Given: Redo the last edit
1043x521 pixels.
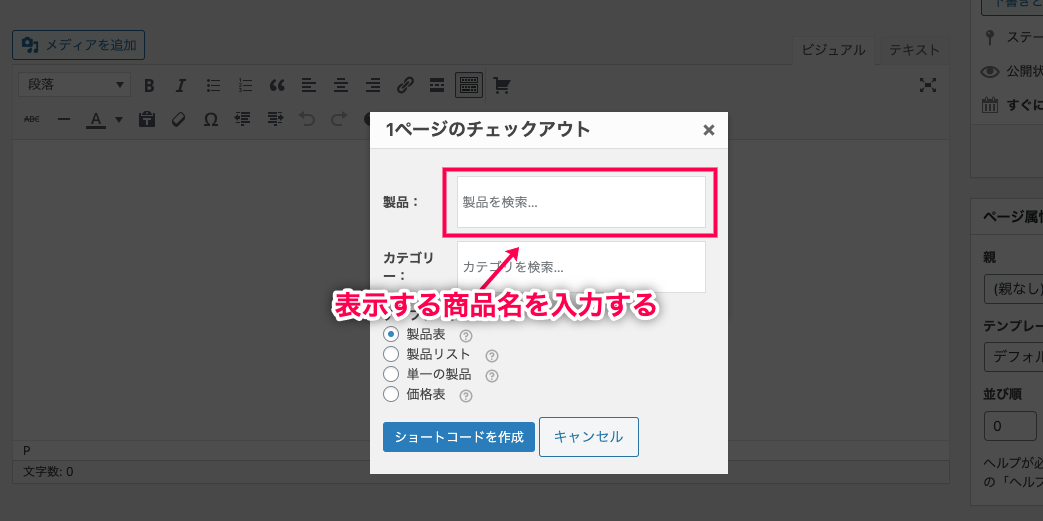Looking at the screenshot, I should [339, 119].
